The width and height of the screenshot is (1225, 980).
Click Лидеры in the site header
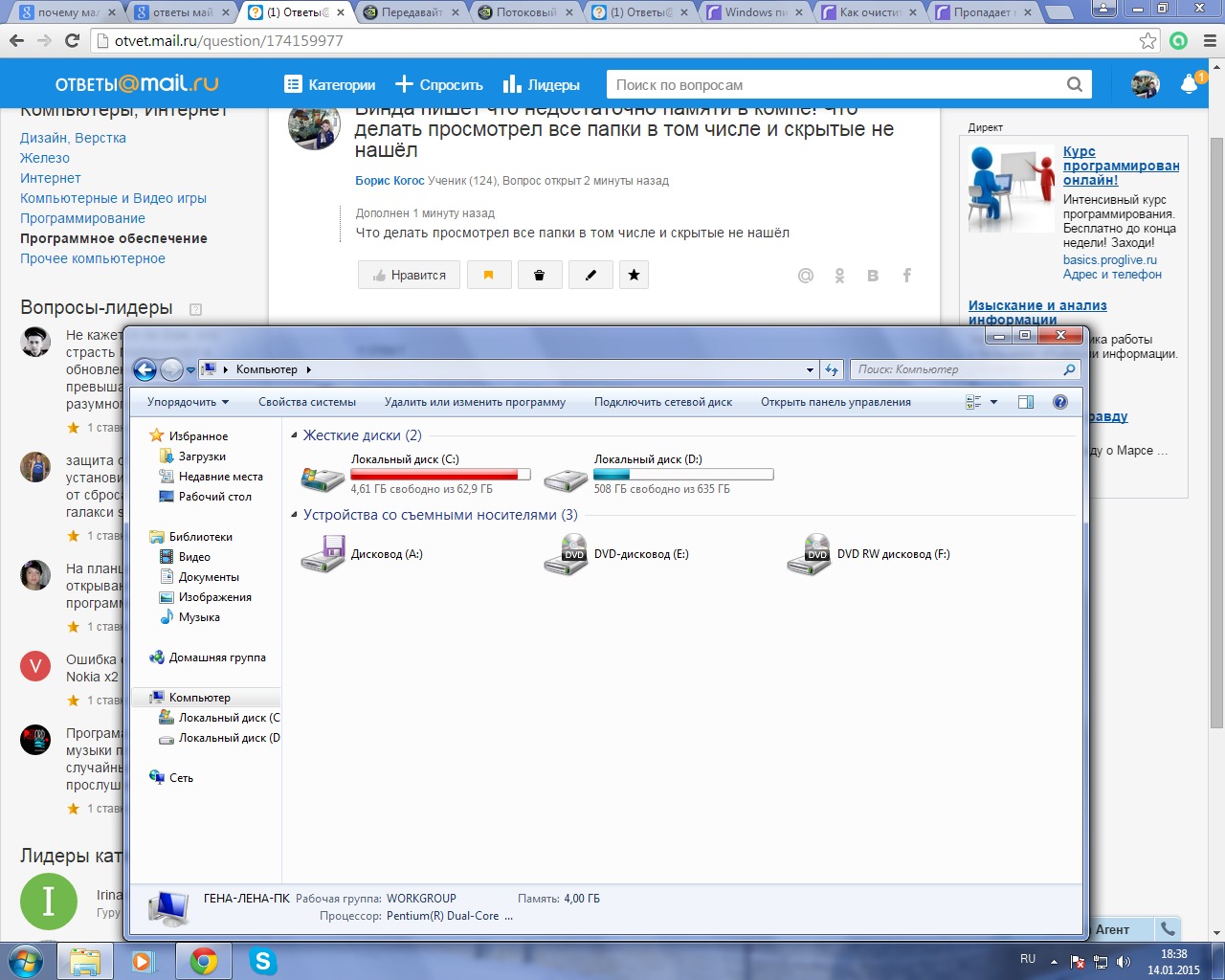[542, 84]
